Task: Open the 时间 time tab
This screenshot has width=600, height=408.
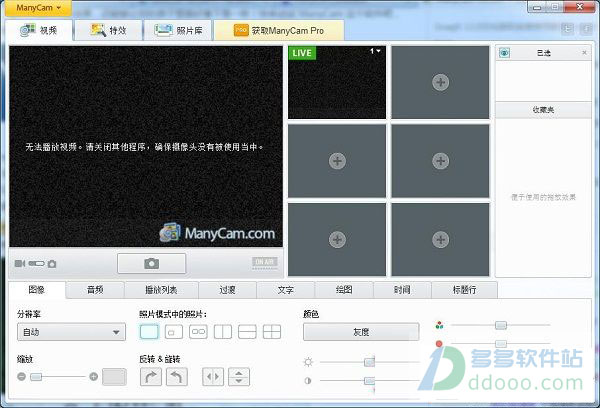Action: 402,290
